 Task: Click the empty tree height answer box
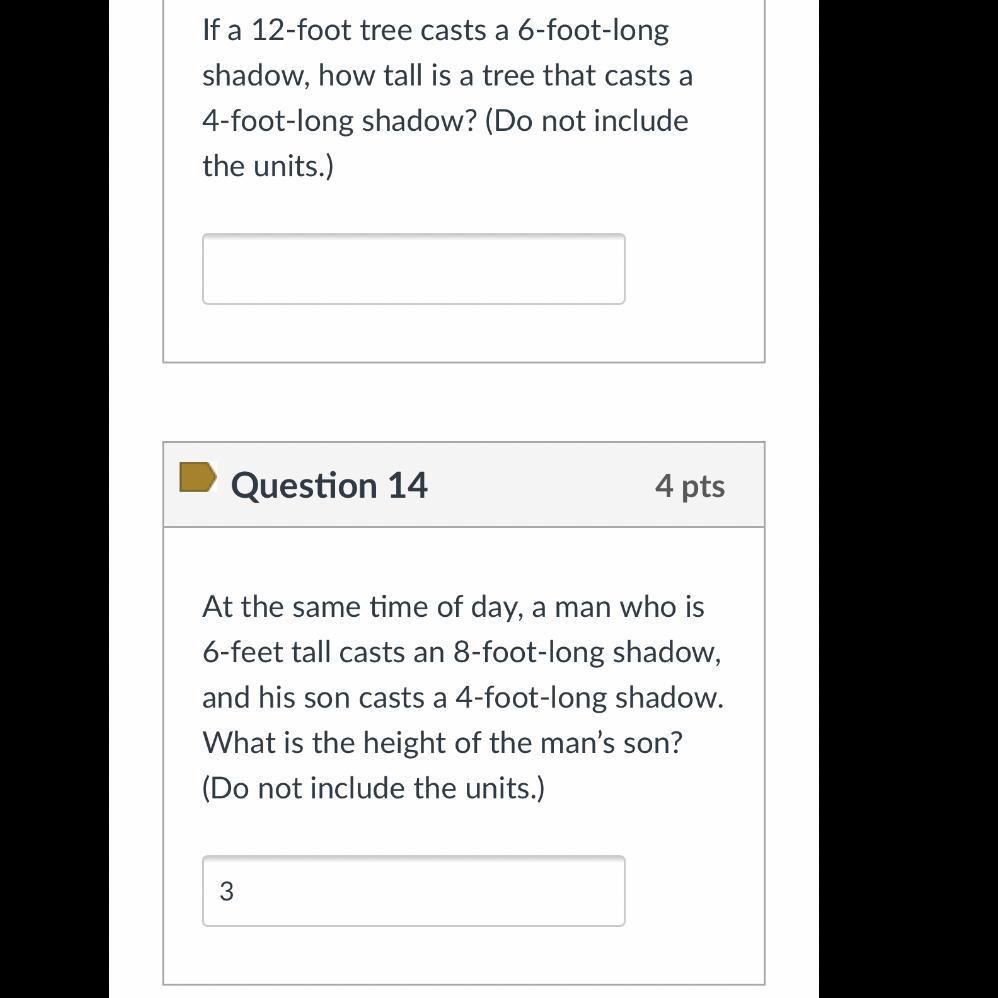[413, 269]
